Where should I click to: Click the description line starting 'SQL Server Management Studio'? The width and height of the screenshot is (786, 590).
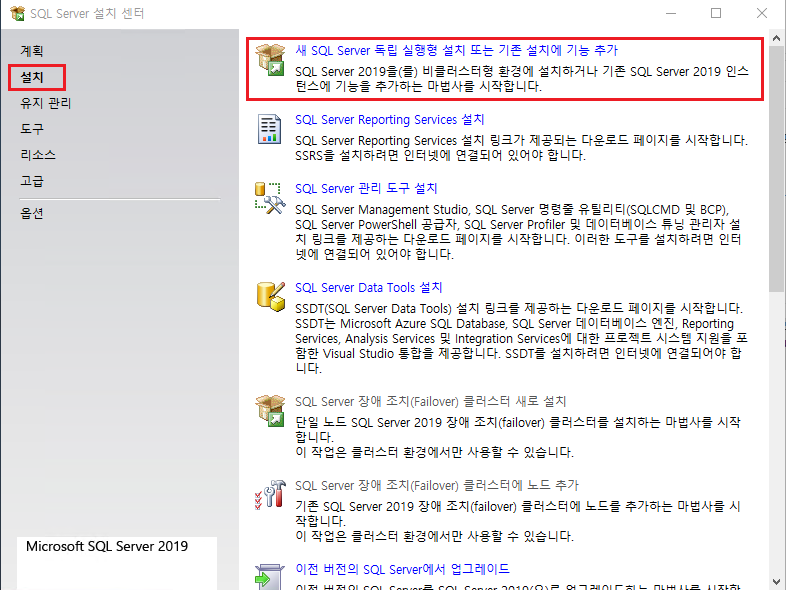(x=512, y=210)
